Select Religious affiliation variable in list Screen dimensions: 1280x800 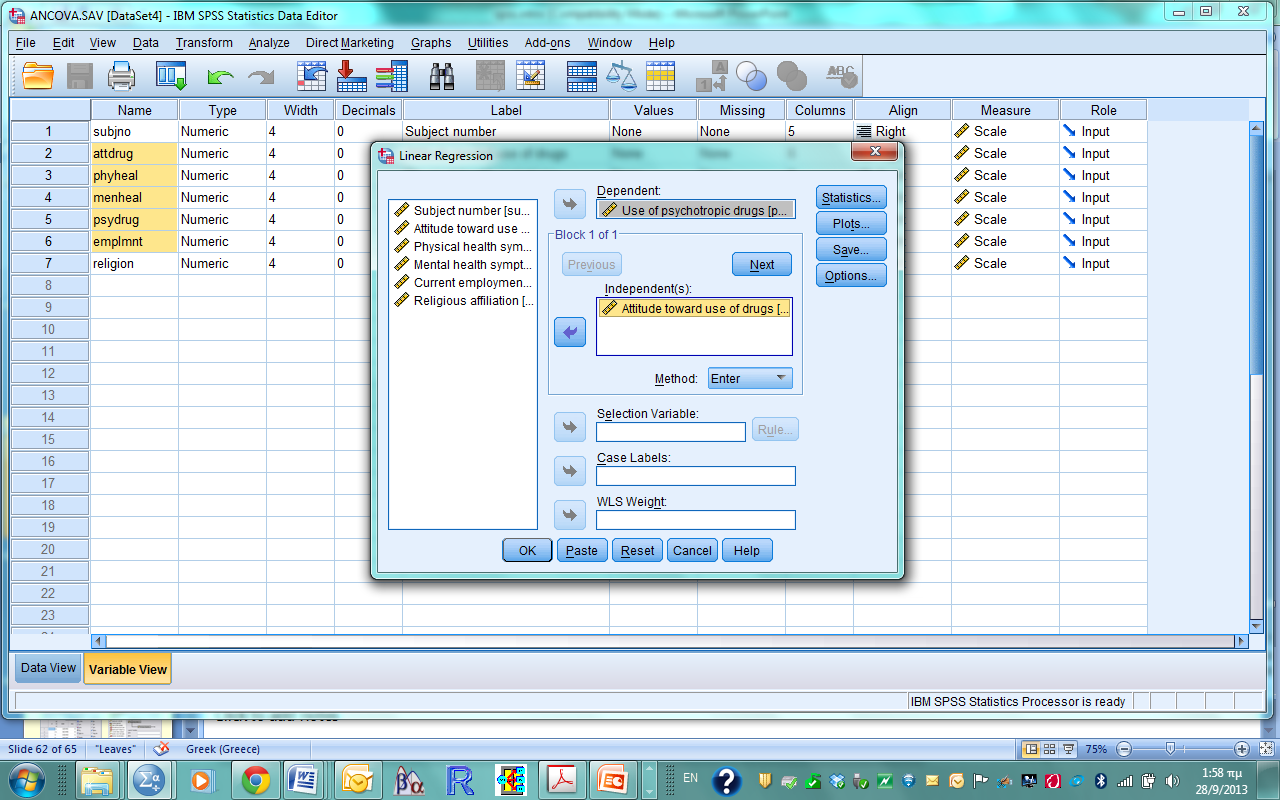(463, 300)
